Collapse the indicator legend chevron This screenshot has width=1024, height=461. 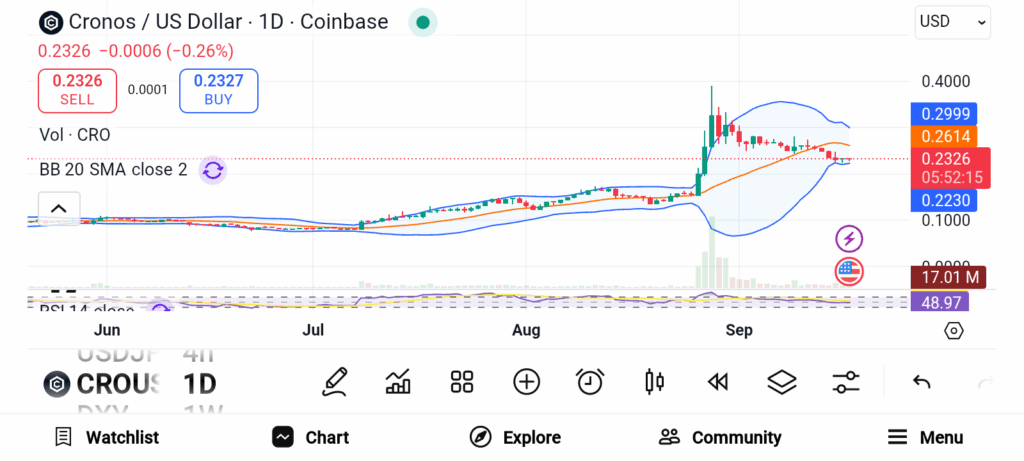click(x=58, y=208)
